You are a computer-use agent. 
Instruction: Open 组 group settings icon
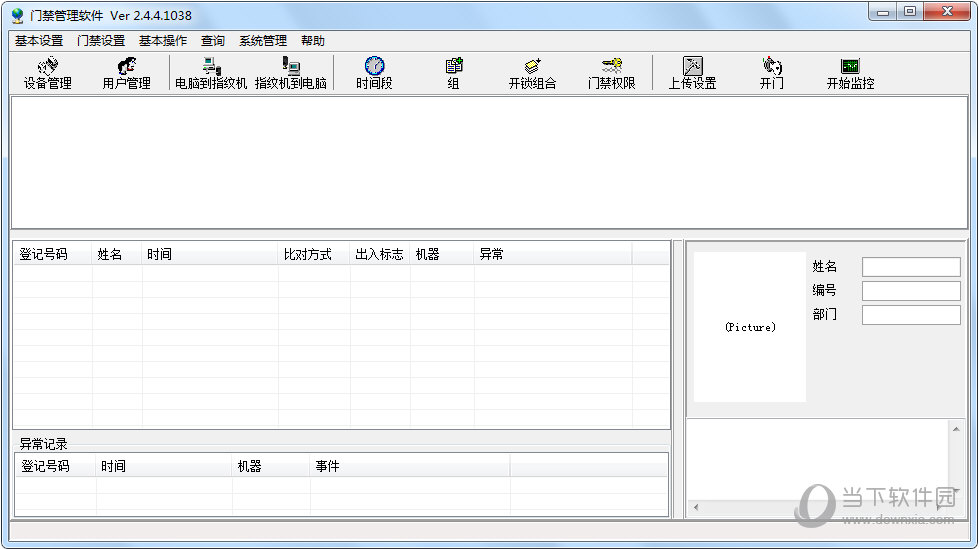pyautogui.click(x=454, y=73)
